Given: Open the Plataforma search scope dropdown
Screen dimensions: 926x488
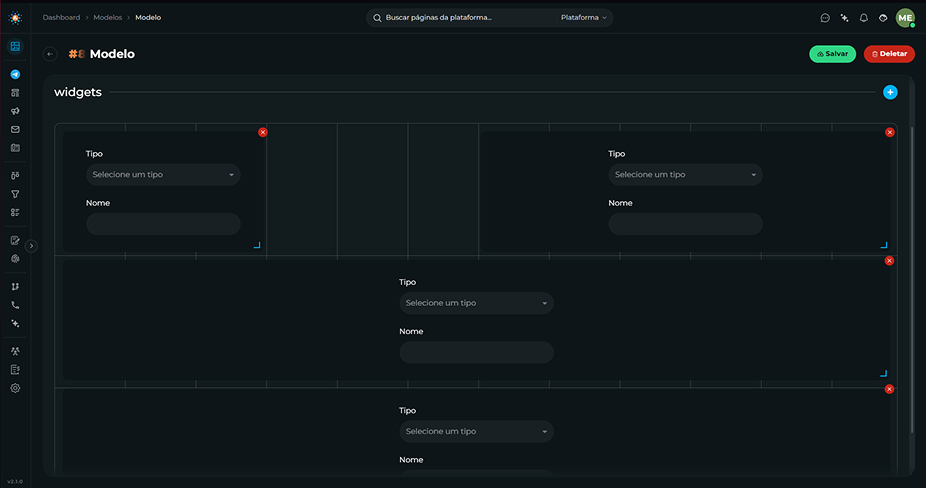Looking at the screenshot, I should click(583, 18).
